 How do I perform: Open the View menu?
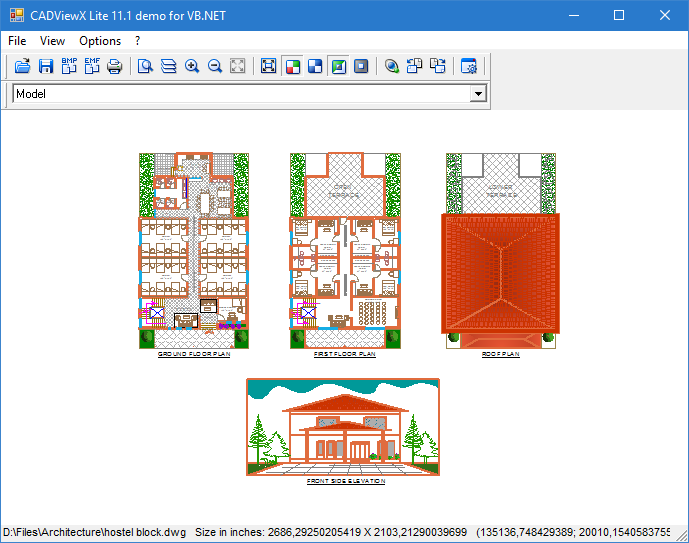(x=52, y=41)
